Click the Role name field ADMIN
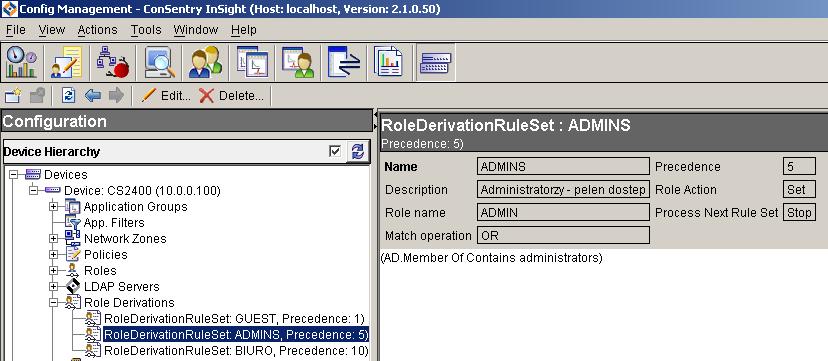 click(x=563, y=213)
